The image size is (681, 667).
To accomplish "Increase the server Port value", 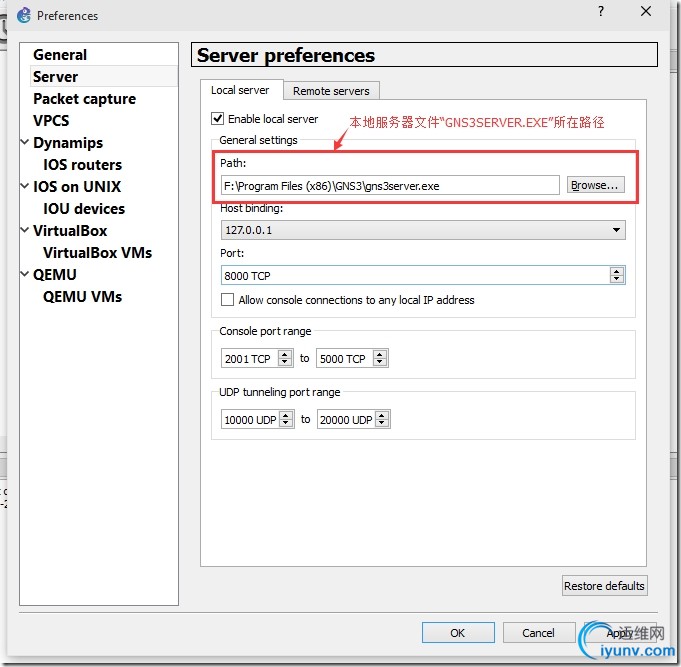I will tap(617, 271).
